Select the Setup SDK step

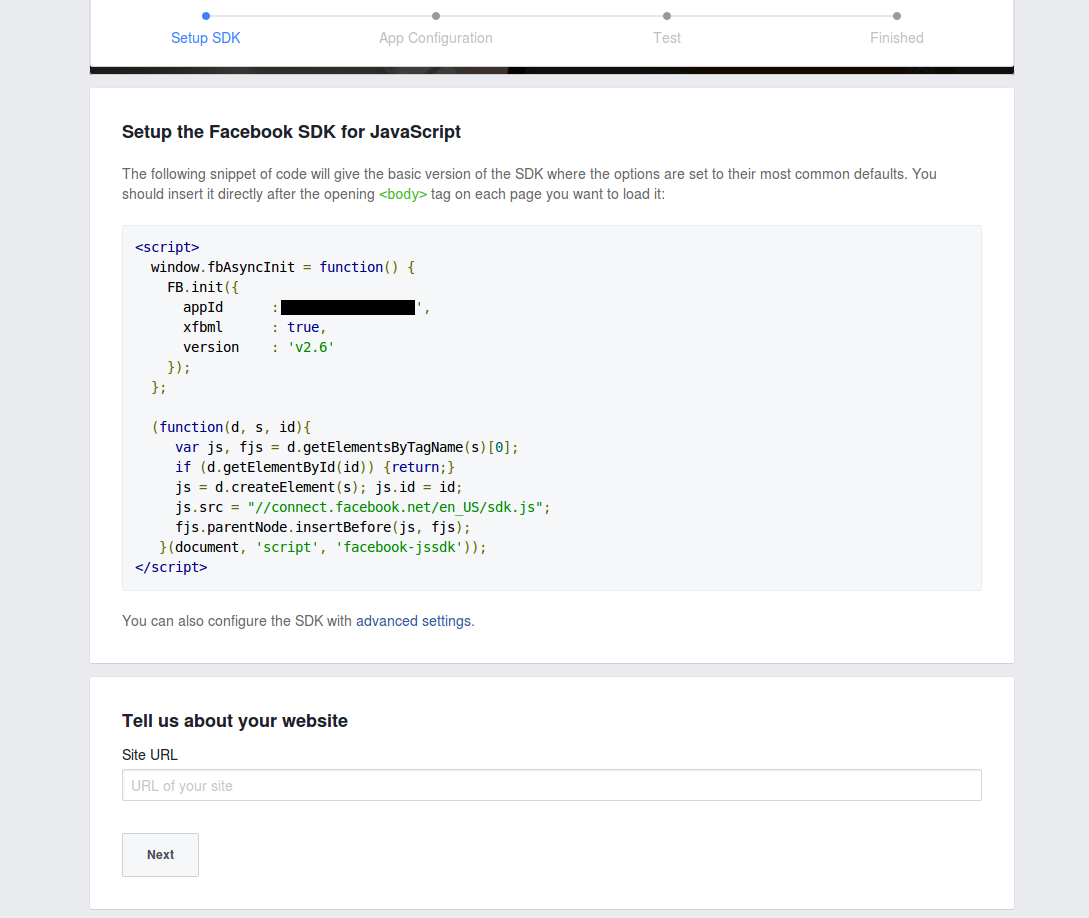point(206,38)
